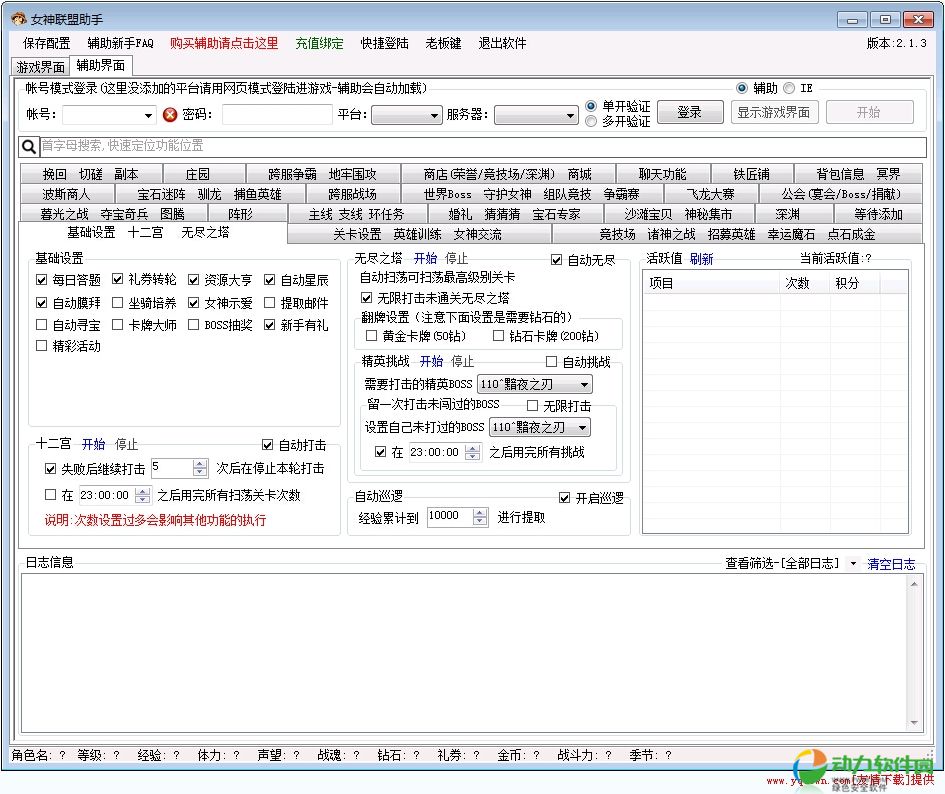945x794 pixels.
Task: Toggle the 开启巡逻 checkbox
Action: (x=565, y=497)
